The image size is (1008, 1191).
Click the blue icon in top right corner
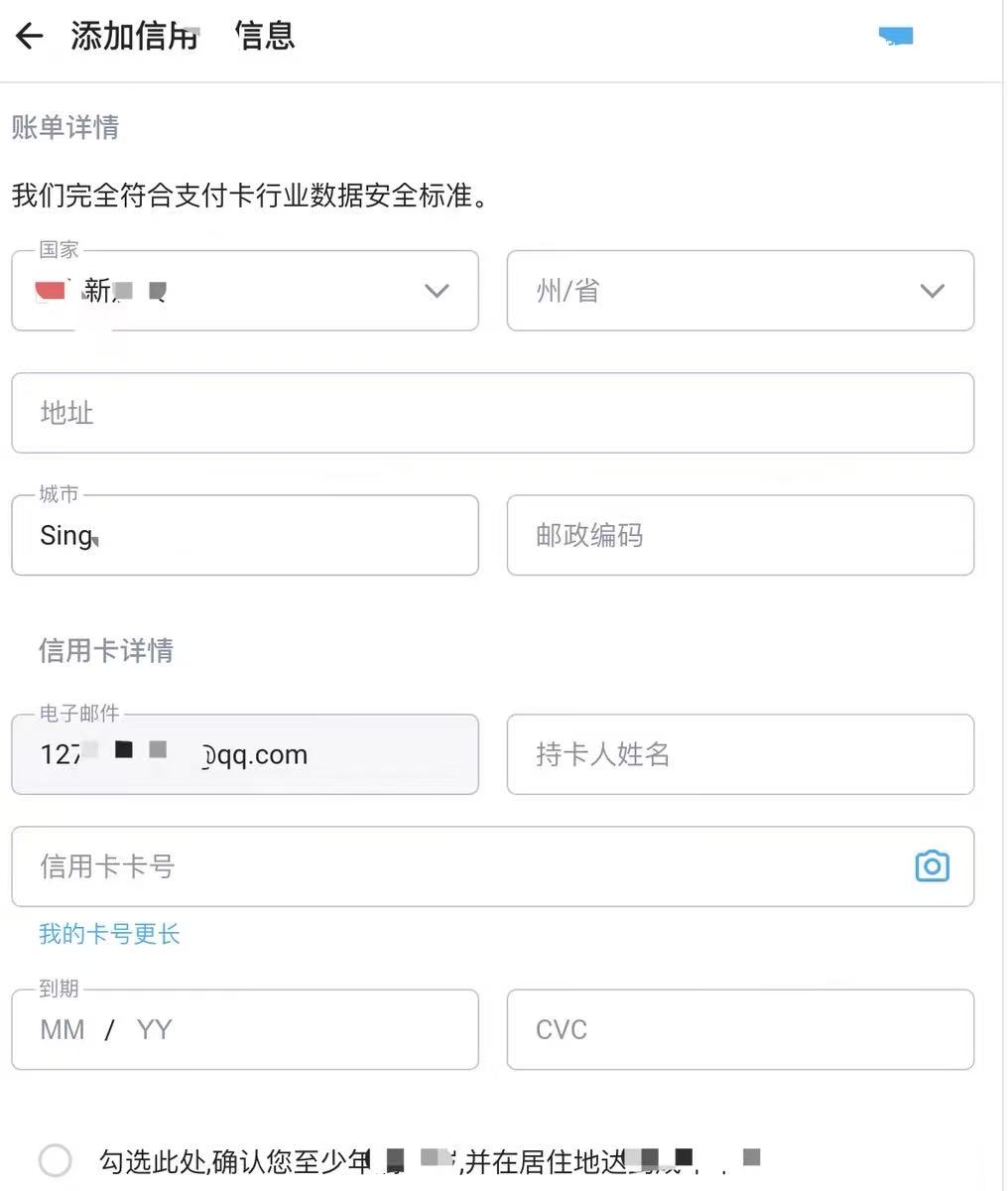pos(895,36)
